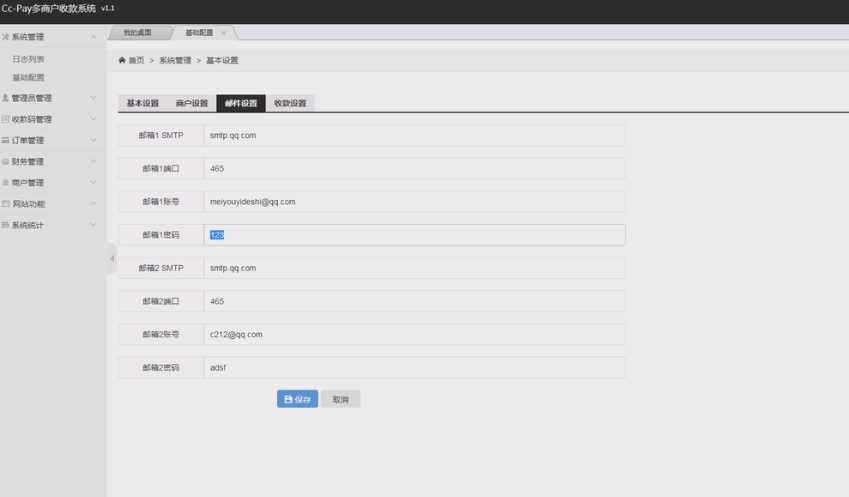Click the 系统统计 icon in sidebar

[x=6, y=225]
